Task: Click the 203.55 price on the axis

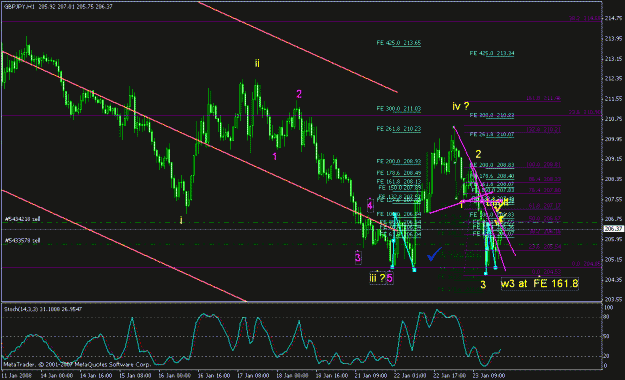Action: click(x=613, y=299)
